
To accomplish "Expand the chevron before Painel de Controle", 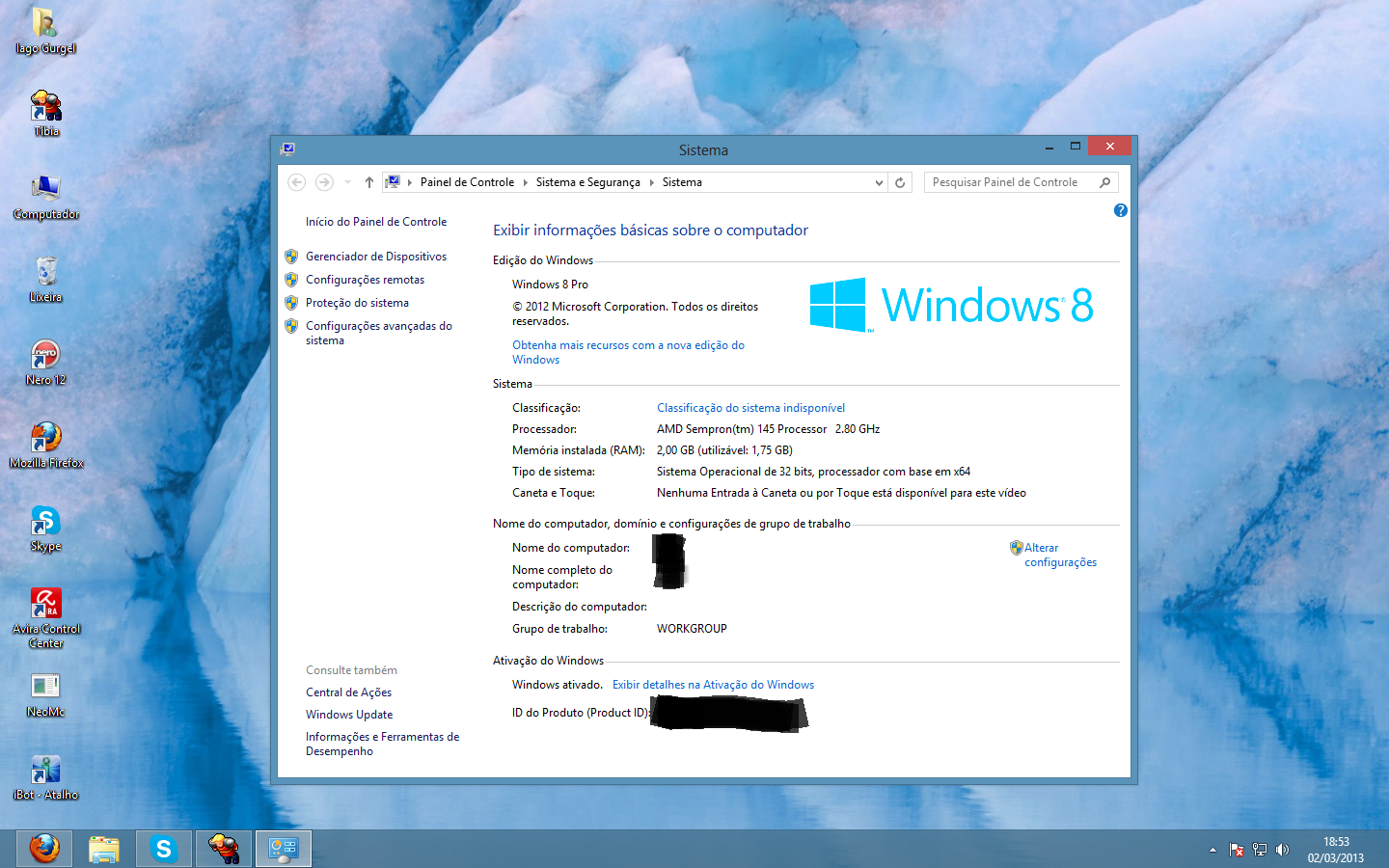I will point(410,182).
